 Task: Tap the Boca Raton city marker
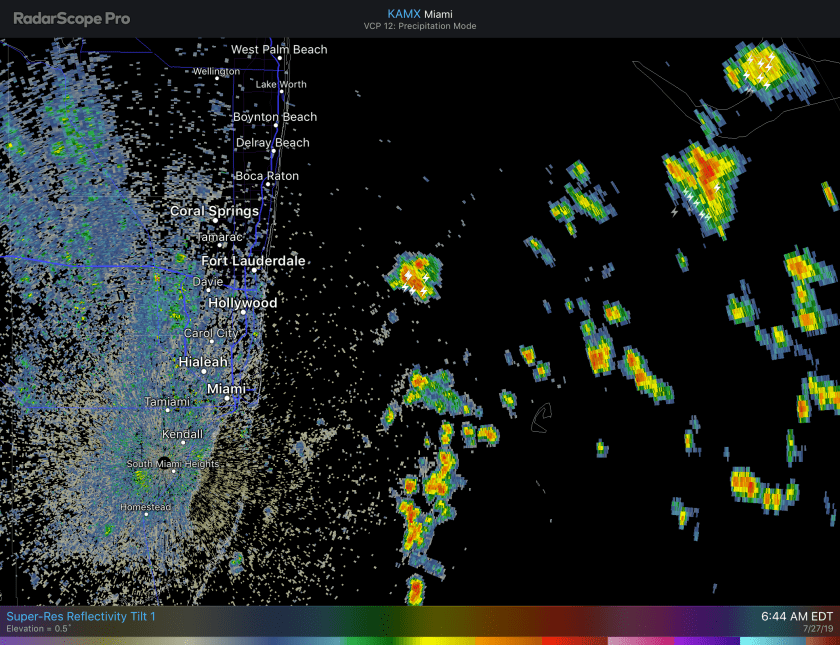click(268, 185)
